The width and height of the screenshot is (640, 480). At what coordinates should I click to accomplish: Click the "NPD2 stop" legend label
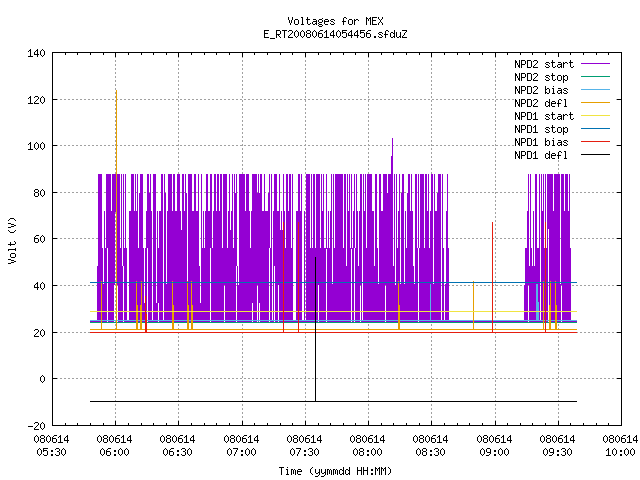click(541, 77)
